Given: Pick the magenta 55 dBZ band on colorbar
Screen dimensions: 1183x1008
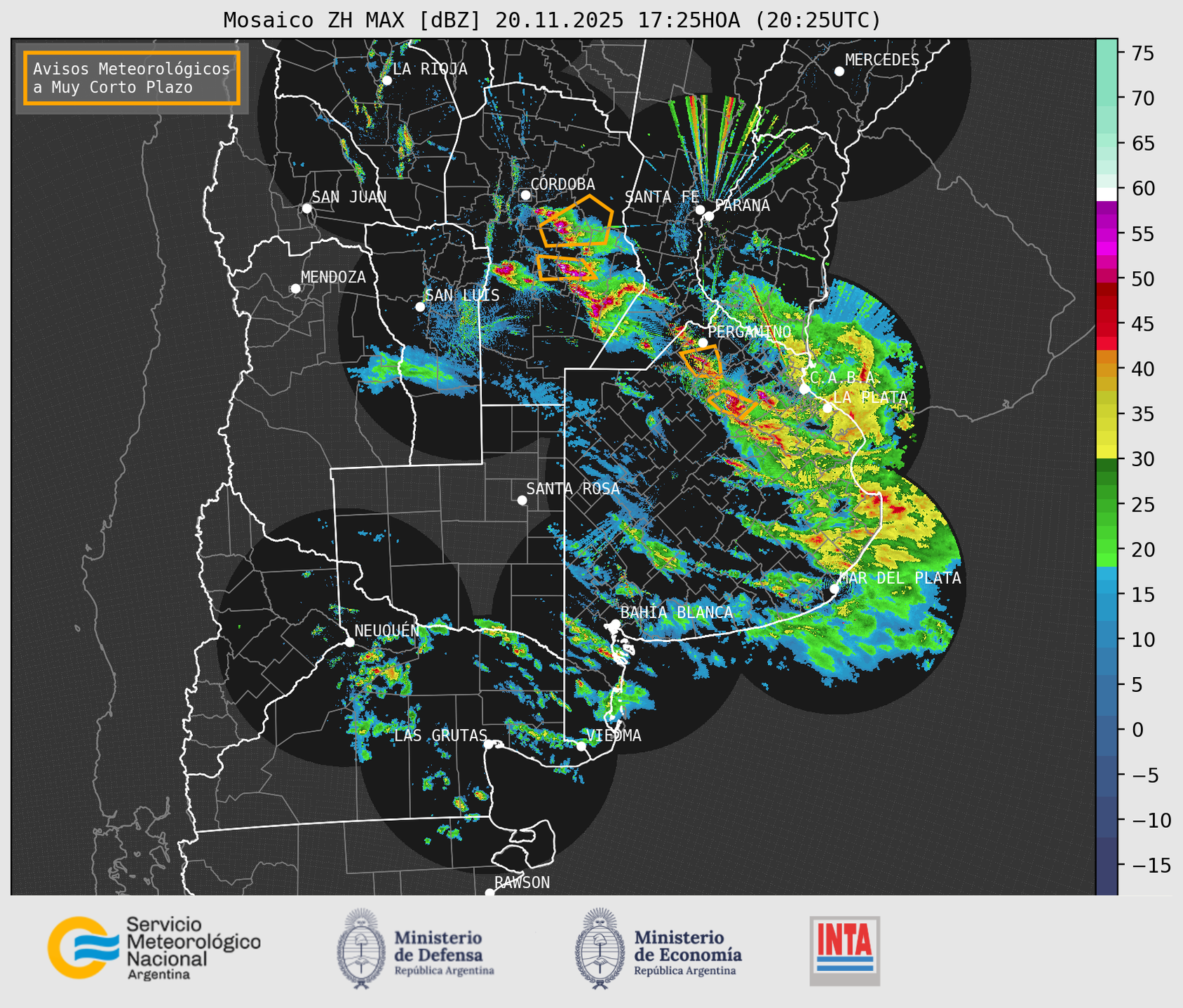Looking at the screenshot, I should 1107,235.
